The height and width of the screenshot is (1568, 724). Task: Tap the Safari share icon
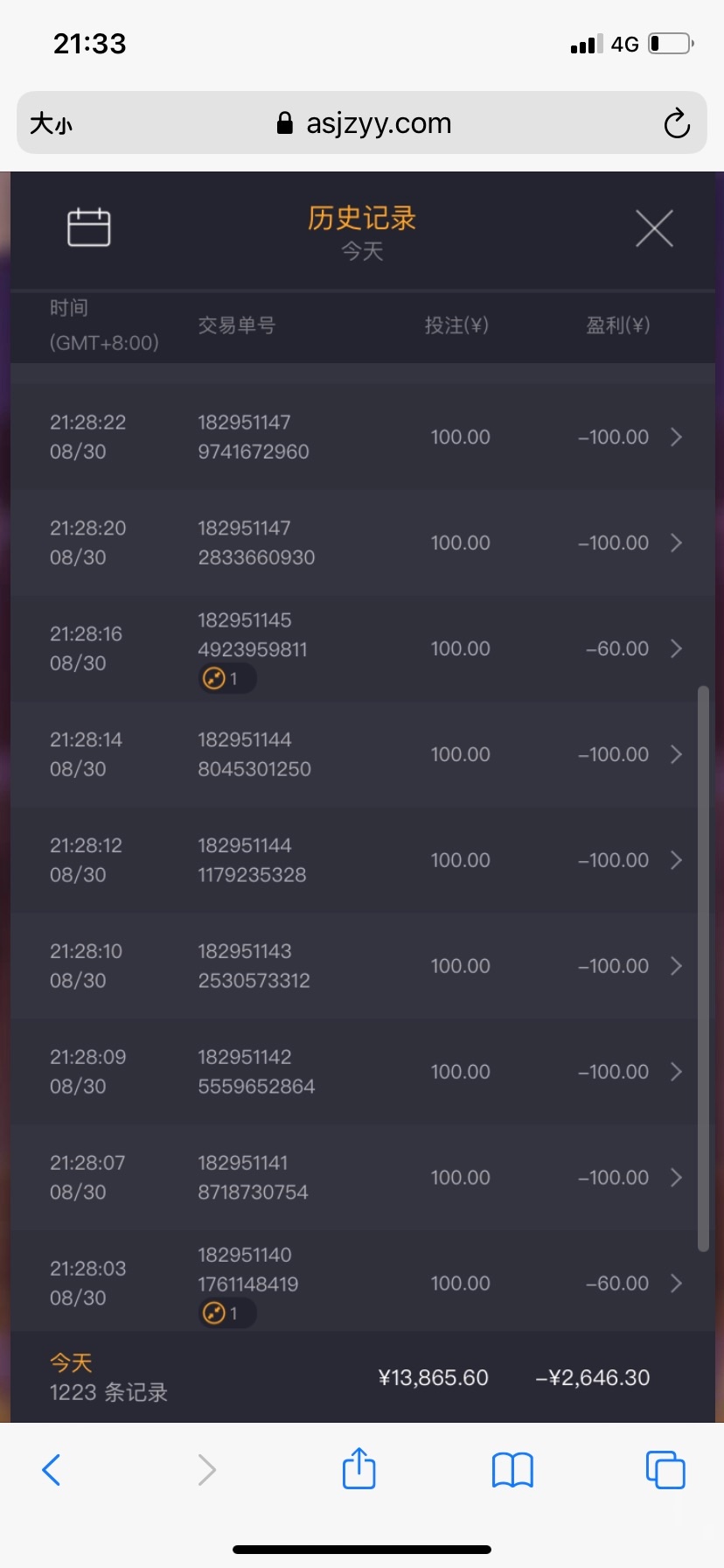359,1469
